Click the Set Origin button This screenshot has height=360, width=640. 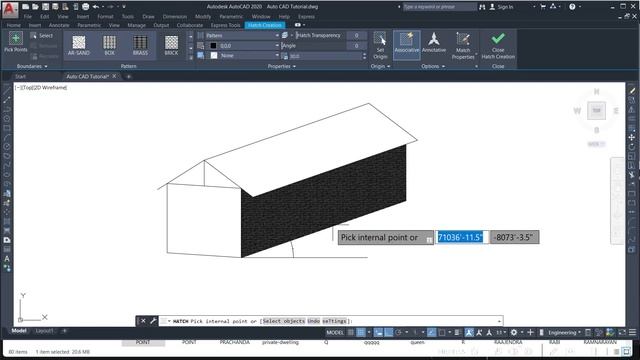(x=380, y=46)
